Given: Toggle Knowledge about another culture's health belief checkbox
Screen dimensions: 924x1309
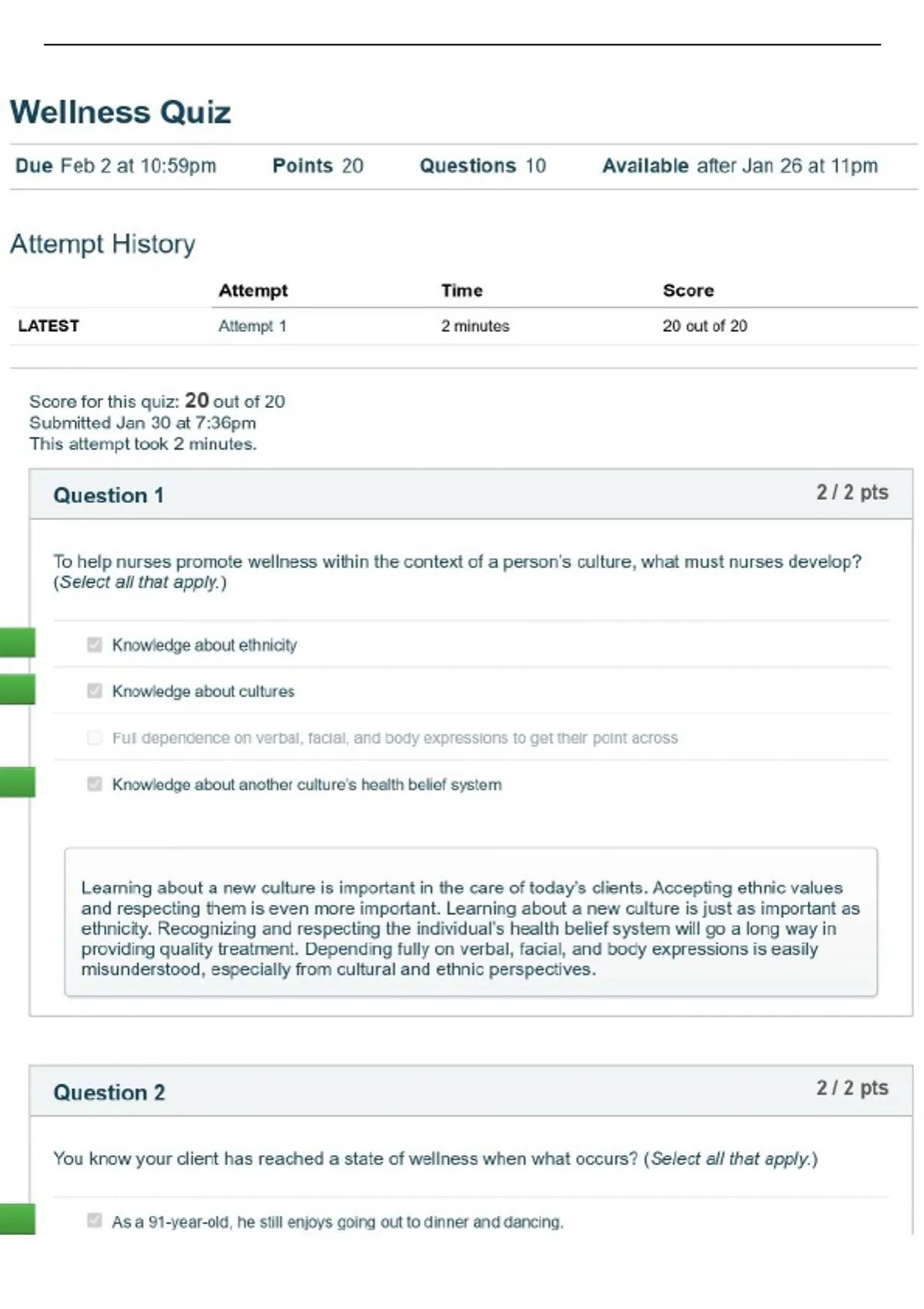Looking at the screenshot, I should point(95,784).
